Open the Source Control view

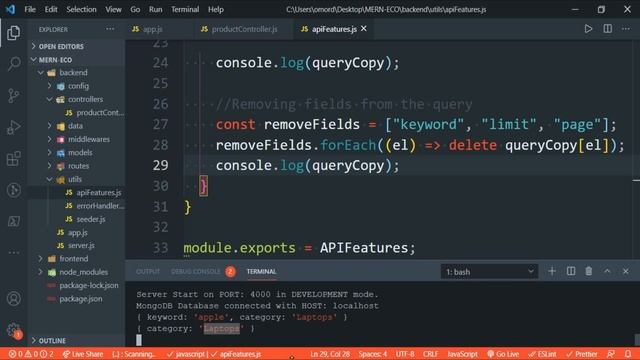[13, 96]
